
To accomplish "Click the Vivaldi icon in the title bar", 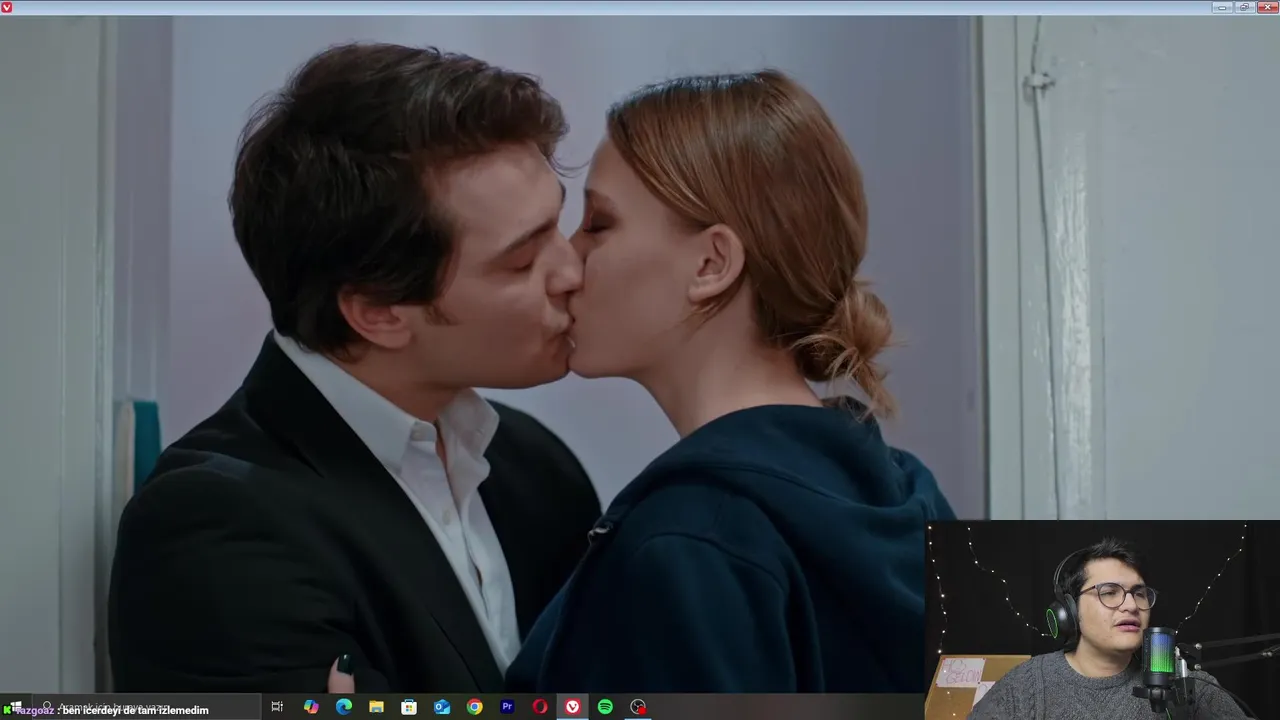I will point(7,7).
